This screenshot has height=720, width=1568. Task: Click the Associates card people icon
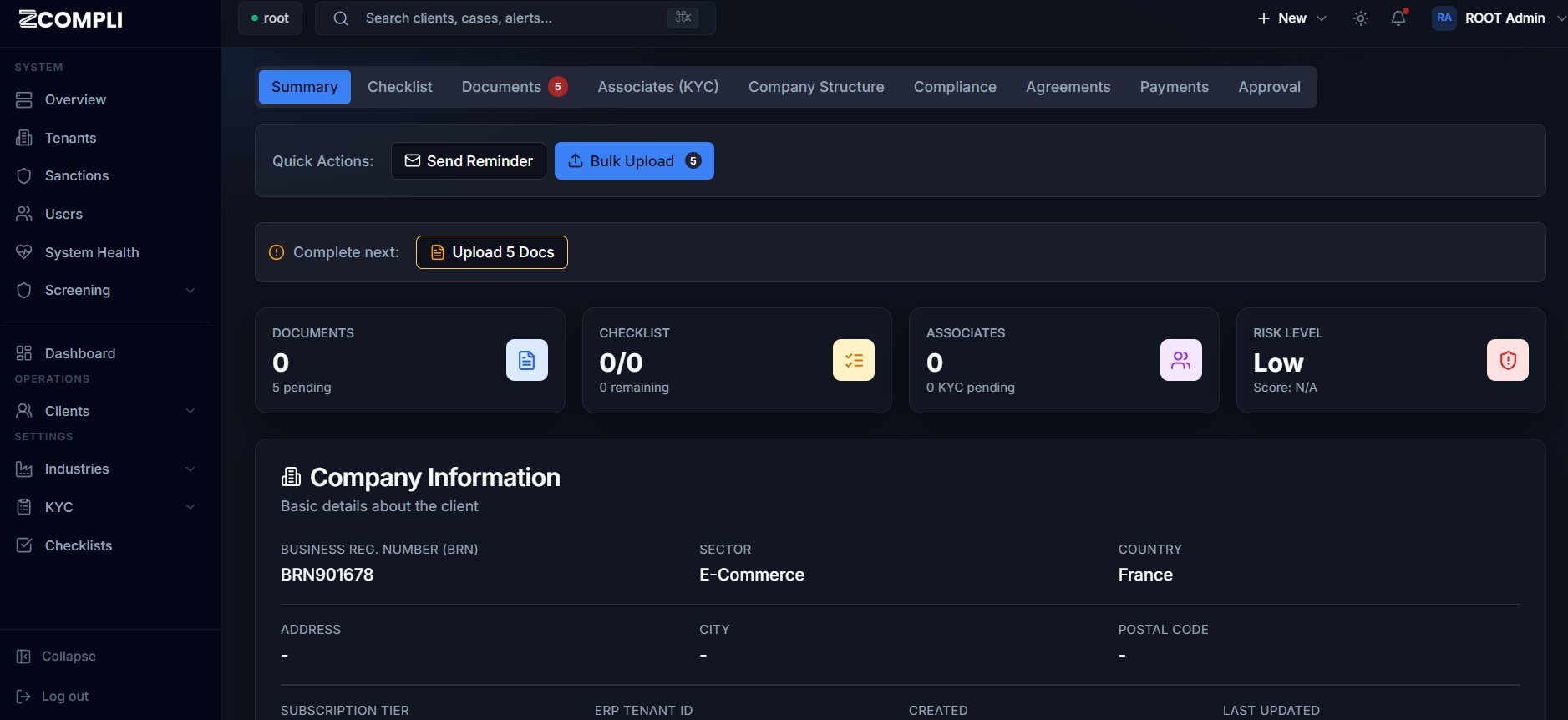[1181, 360]
